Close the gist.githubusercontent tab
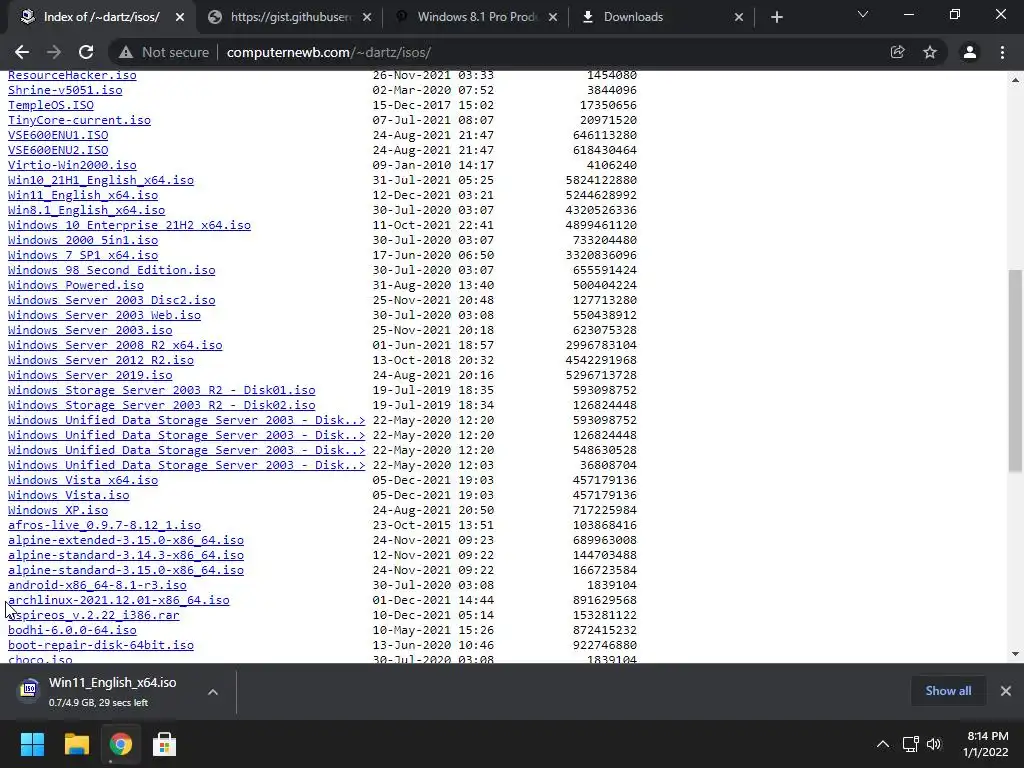Screen dimensions: 1024x768 point(367,17)
